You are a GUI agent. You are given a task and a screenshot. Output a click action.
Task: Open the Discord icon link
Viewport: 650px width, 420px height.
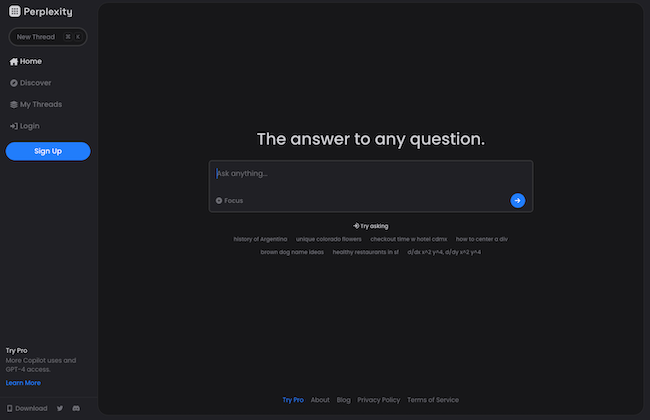tap(76, 408)
